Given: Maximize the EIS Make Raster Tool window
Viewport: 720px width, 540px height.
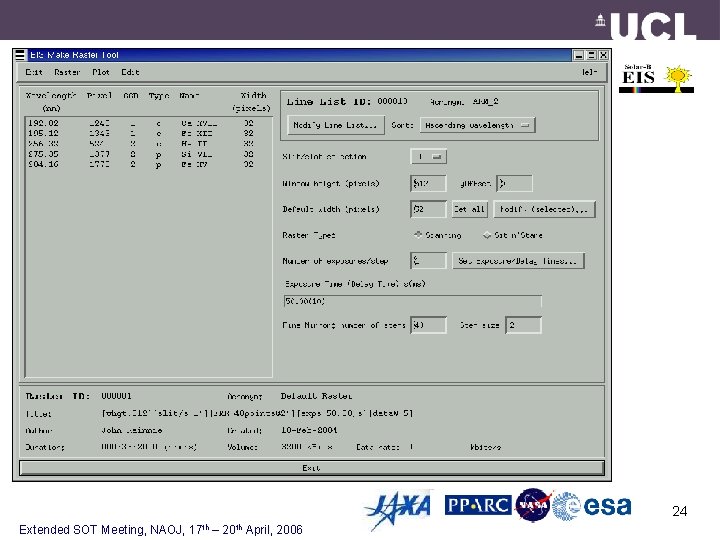Looking at the screenshot, I should coord(591,55).
